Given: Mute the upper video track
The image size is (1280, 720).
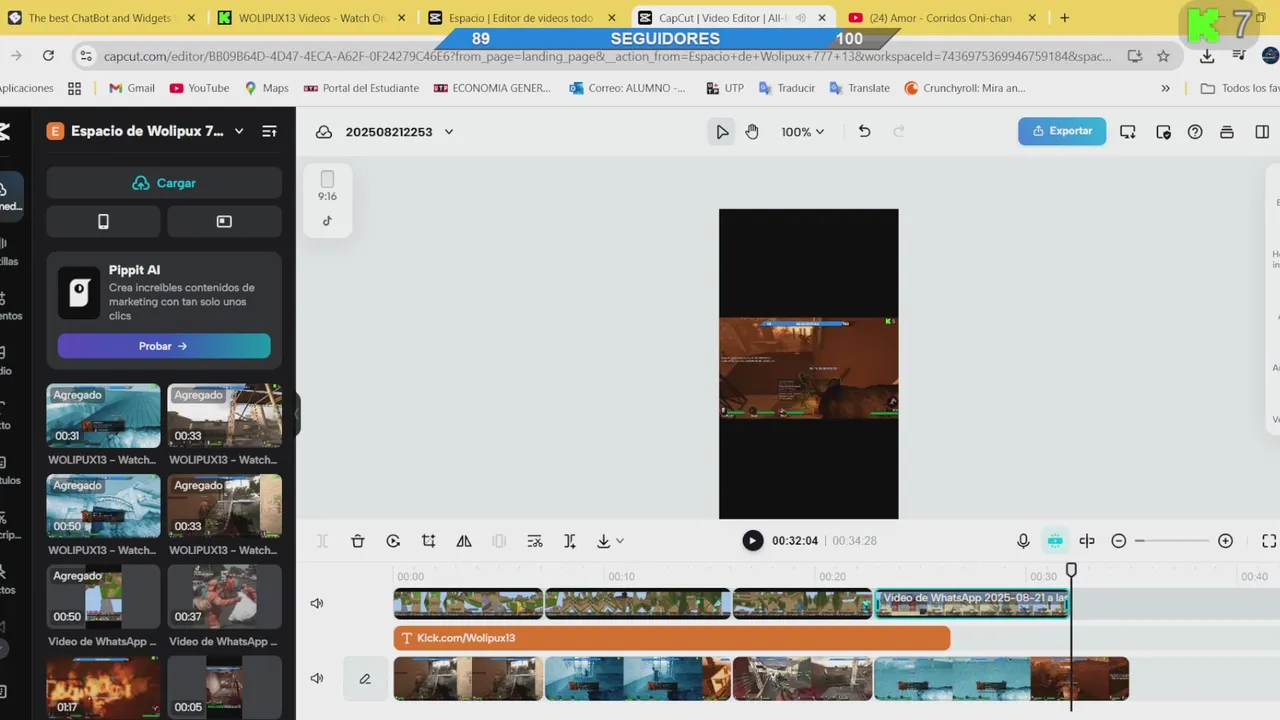Looking at the screenshot, I should [x=317, y=603].
